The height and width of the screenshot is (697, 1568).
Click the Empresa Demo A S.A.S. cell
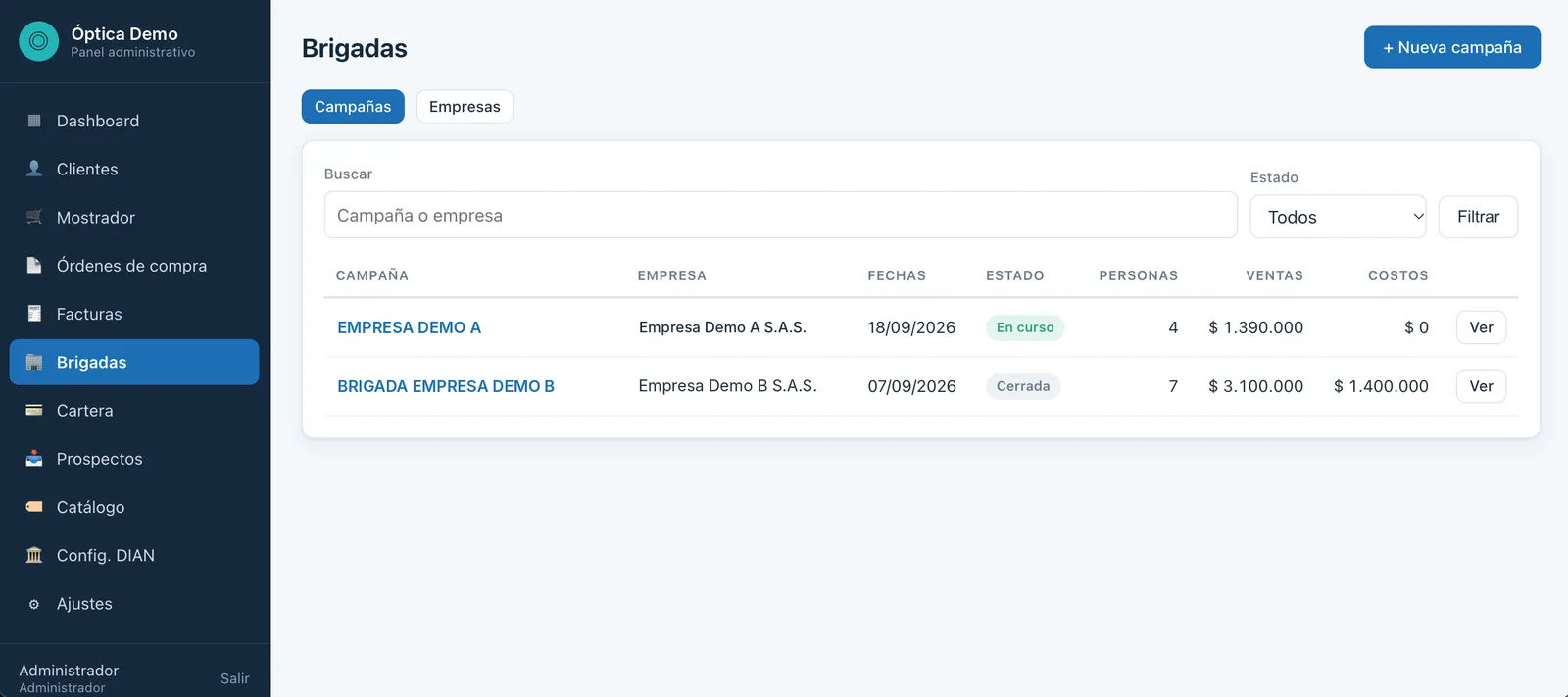[722, 327]
